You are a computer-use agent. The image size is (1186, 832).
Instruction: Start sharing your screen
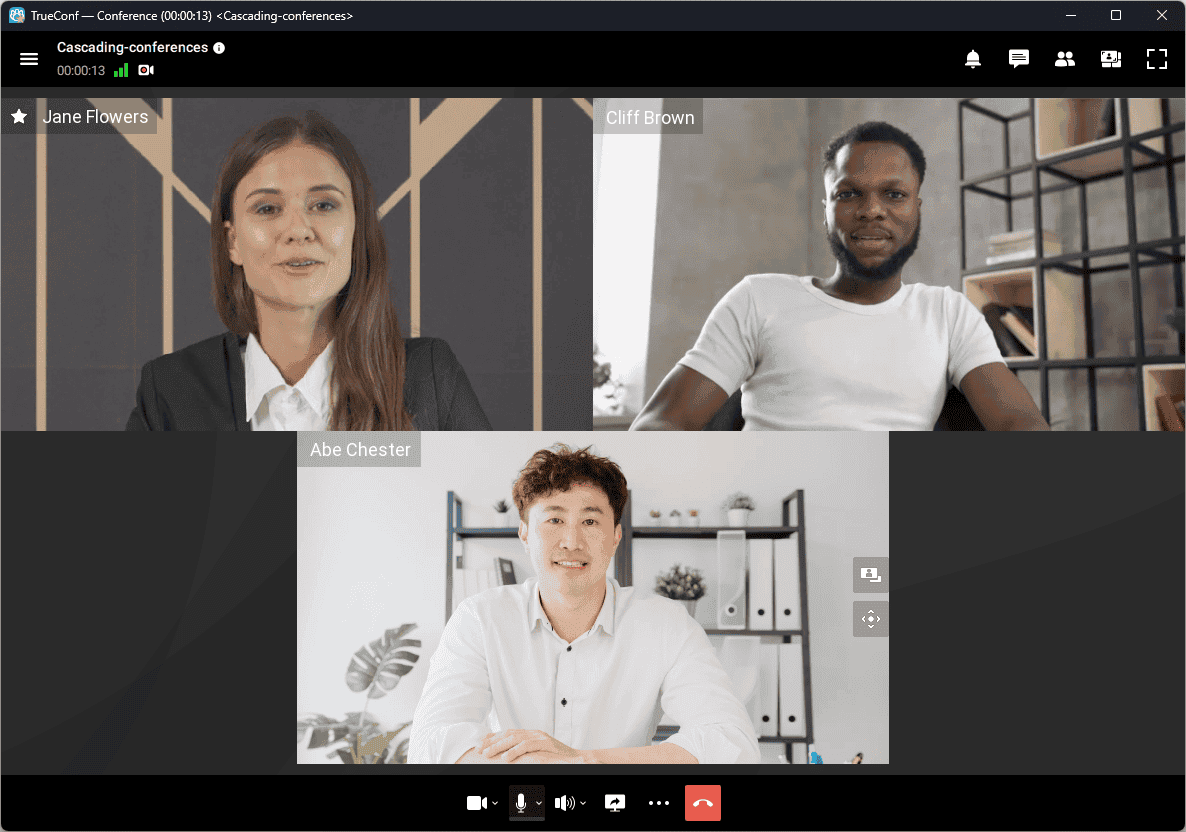click(615, 803)
